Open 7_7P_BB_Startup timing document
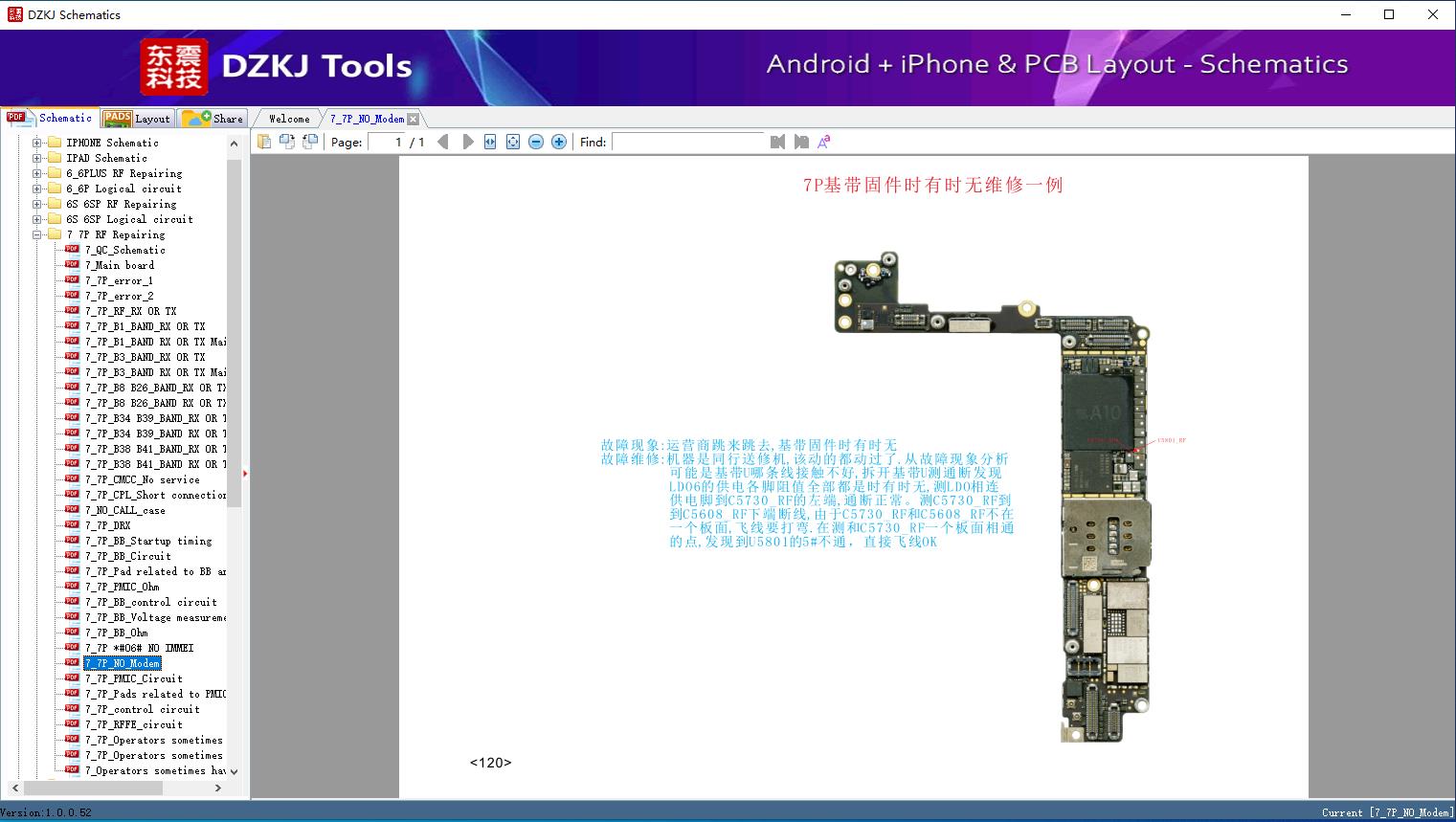The image size is (1456, 822). [148, 541]
